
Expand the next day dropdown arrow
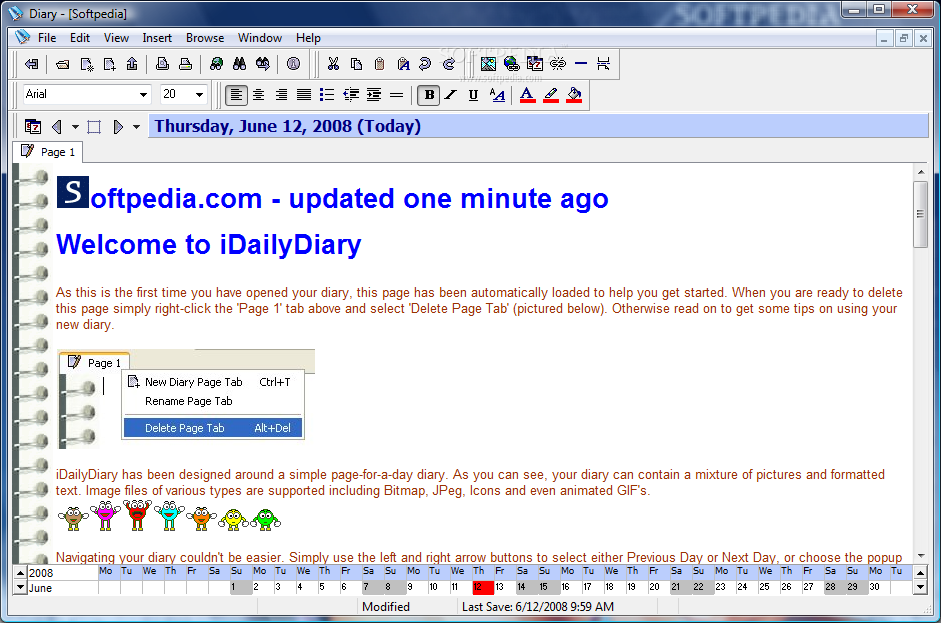136,127
